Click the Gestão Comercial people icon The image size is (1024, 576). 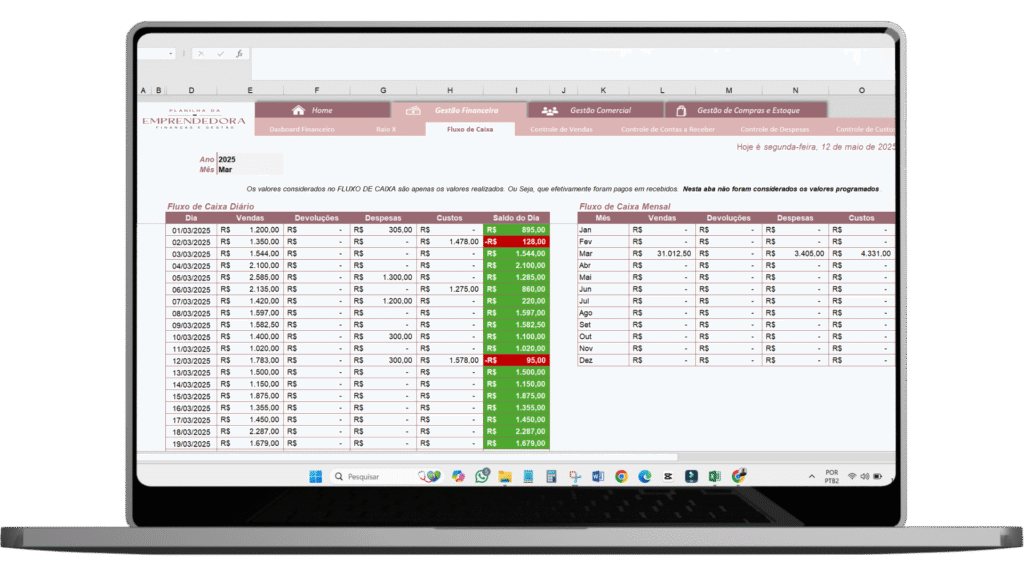tap(549, 110)
